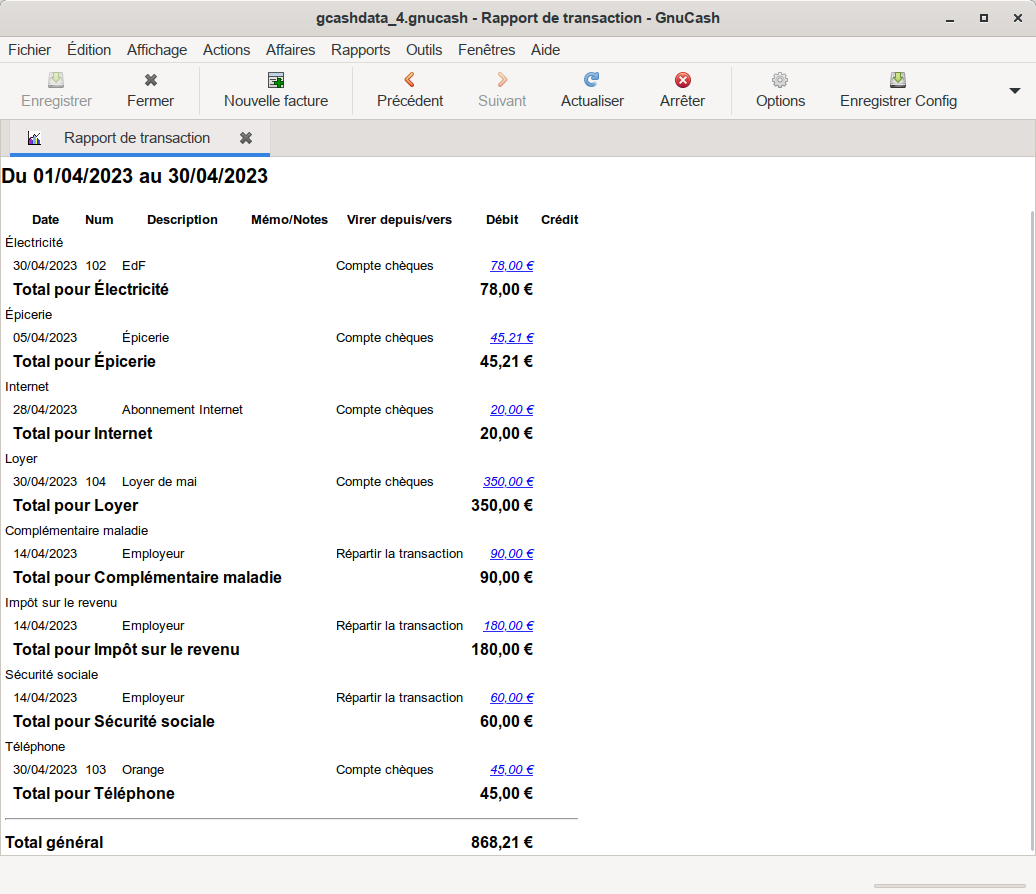Open the Fichier menu
Viewport: 1036px width, 894px height.
pyautogui.click(x=29, y=50)
